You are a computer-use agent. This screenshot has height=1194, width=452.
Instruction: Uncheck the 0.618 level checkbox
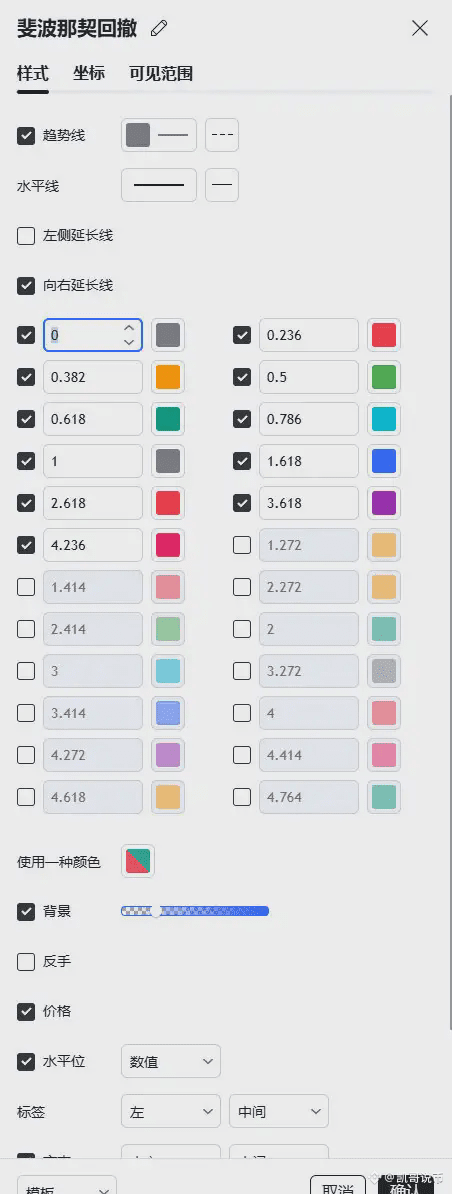click(x=26, y=419)
